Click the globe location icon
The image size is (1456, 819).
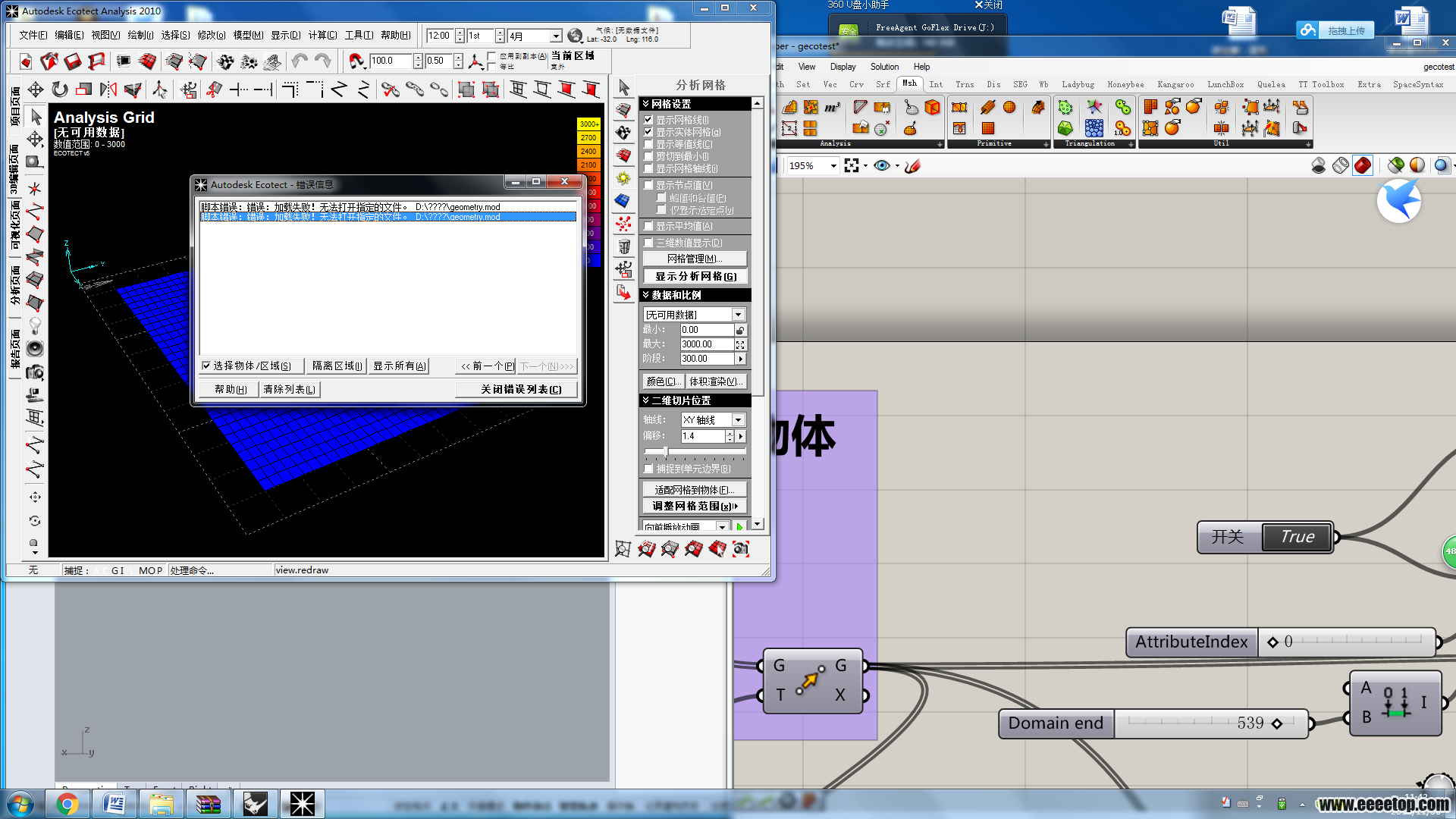pyautogui.click(x=576, y=36)
